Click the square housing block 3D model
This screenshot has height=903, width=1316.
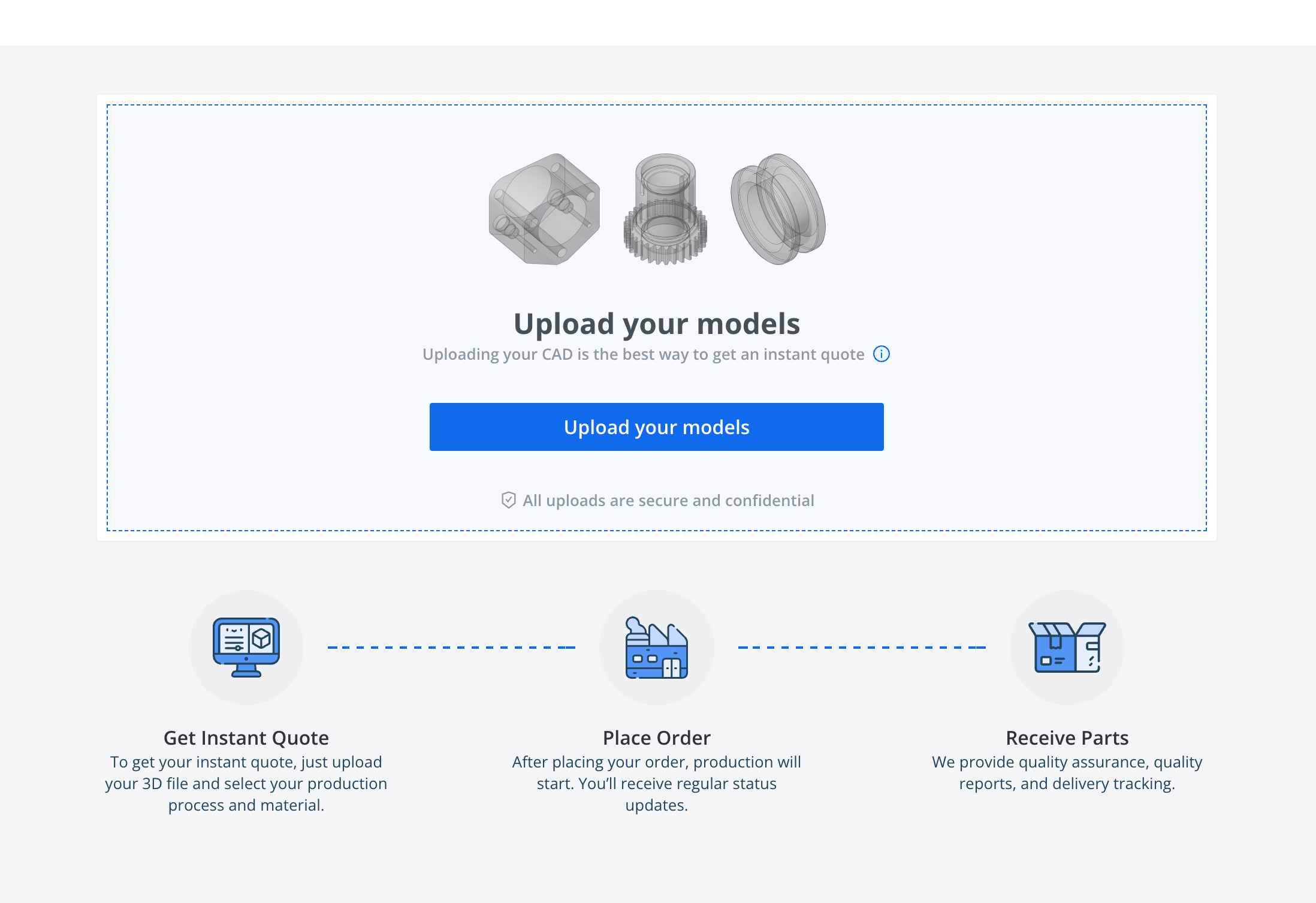click(544, 209)
